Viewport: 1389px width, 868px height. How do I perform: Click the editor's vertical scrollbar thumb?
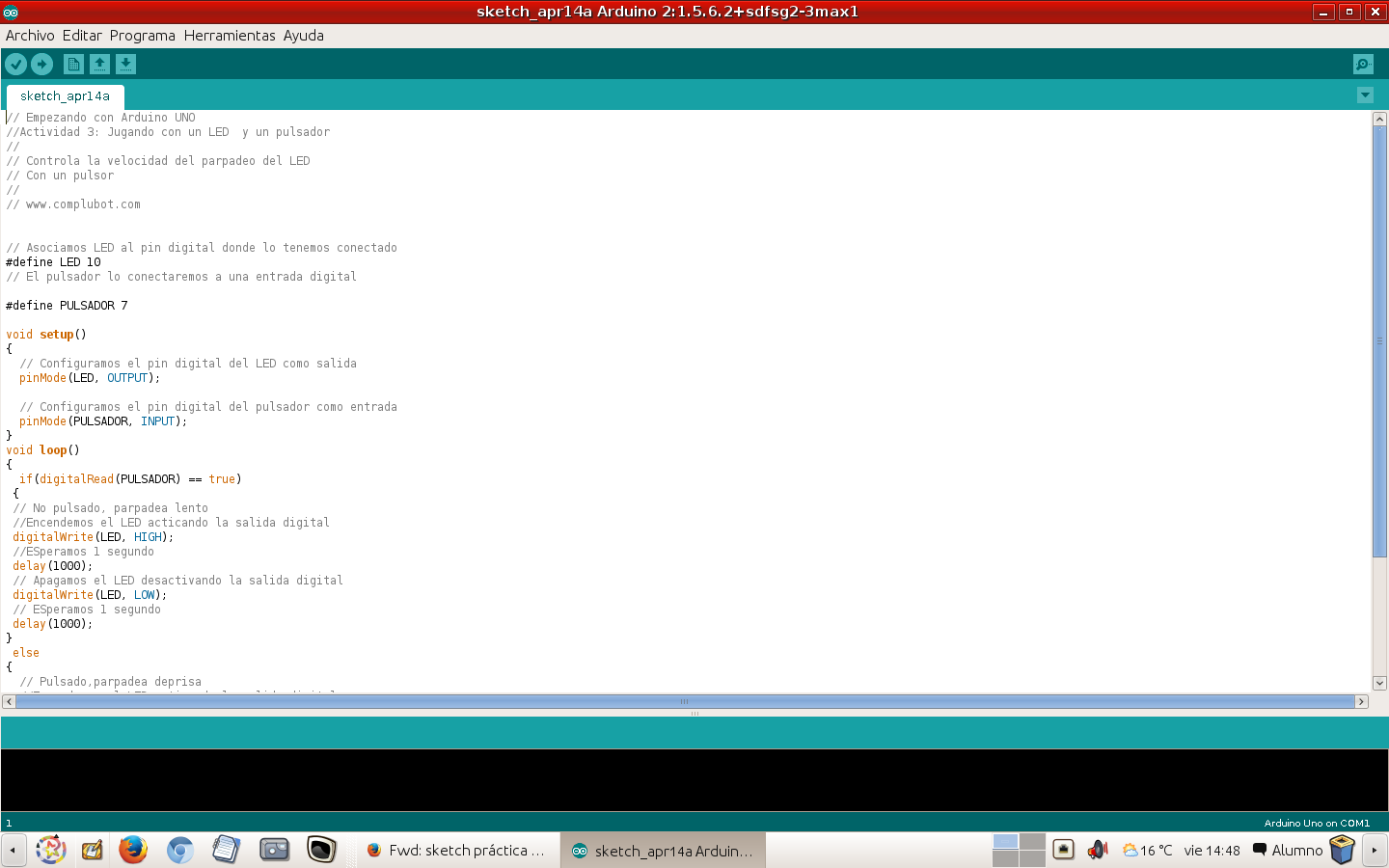pyautogui.click(x=1379, y=341)
